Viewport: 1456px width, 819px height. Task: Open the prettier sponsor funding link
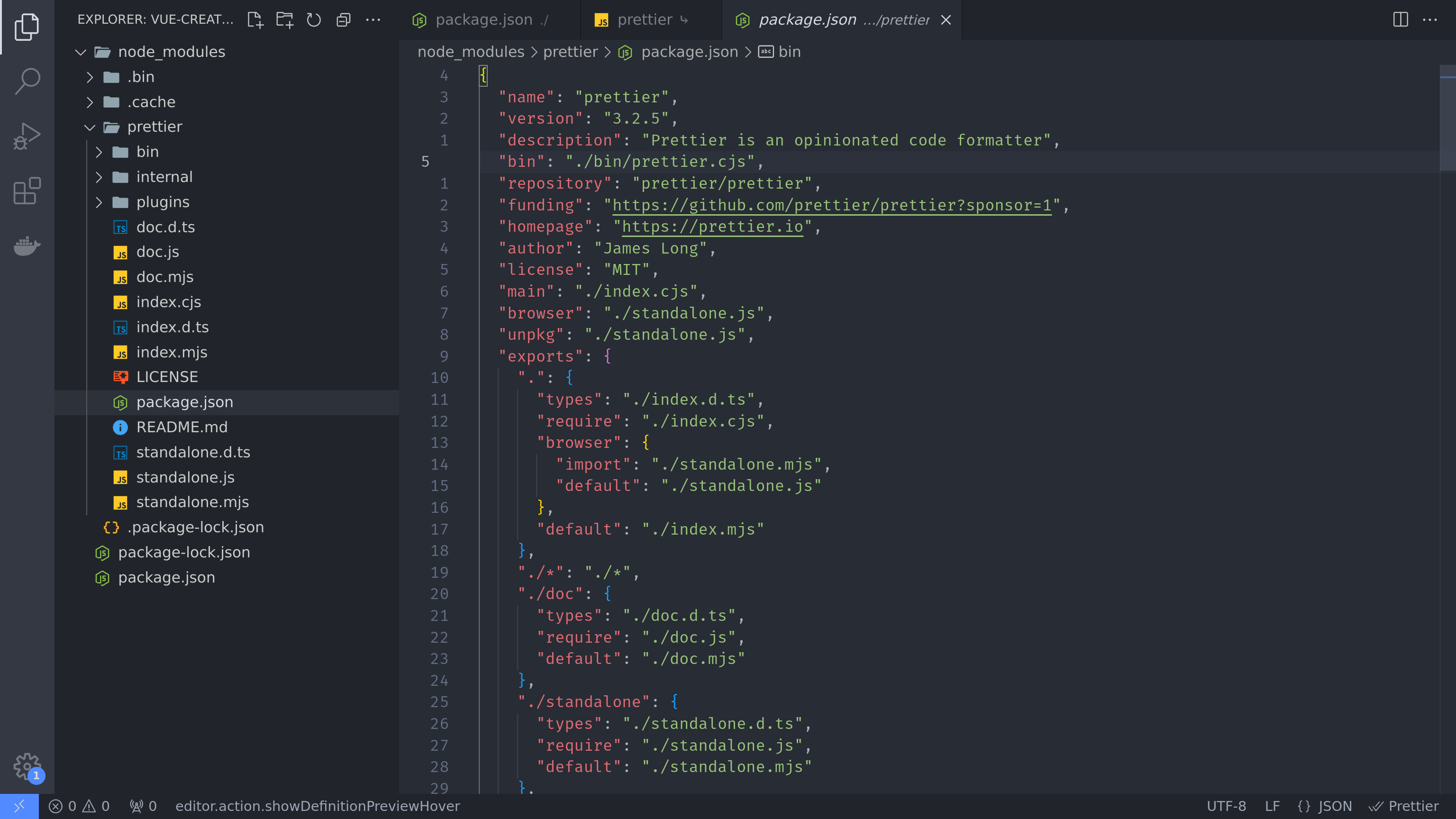(x=831, y=205)
